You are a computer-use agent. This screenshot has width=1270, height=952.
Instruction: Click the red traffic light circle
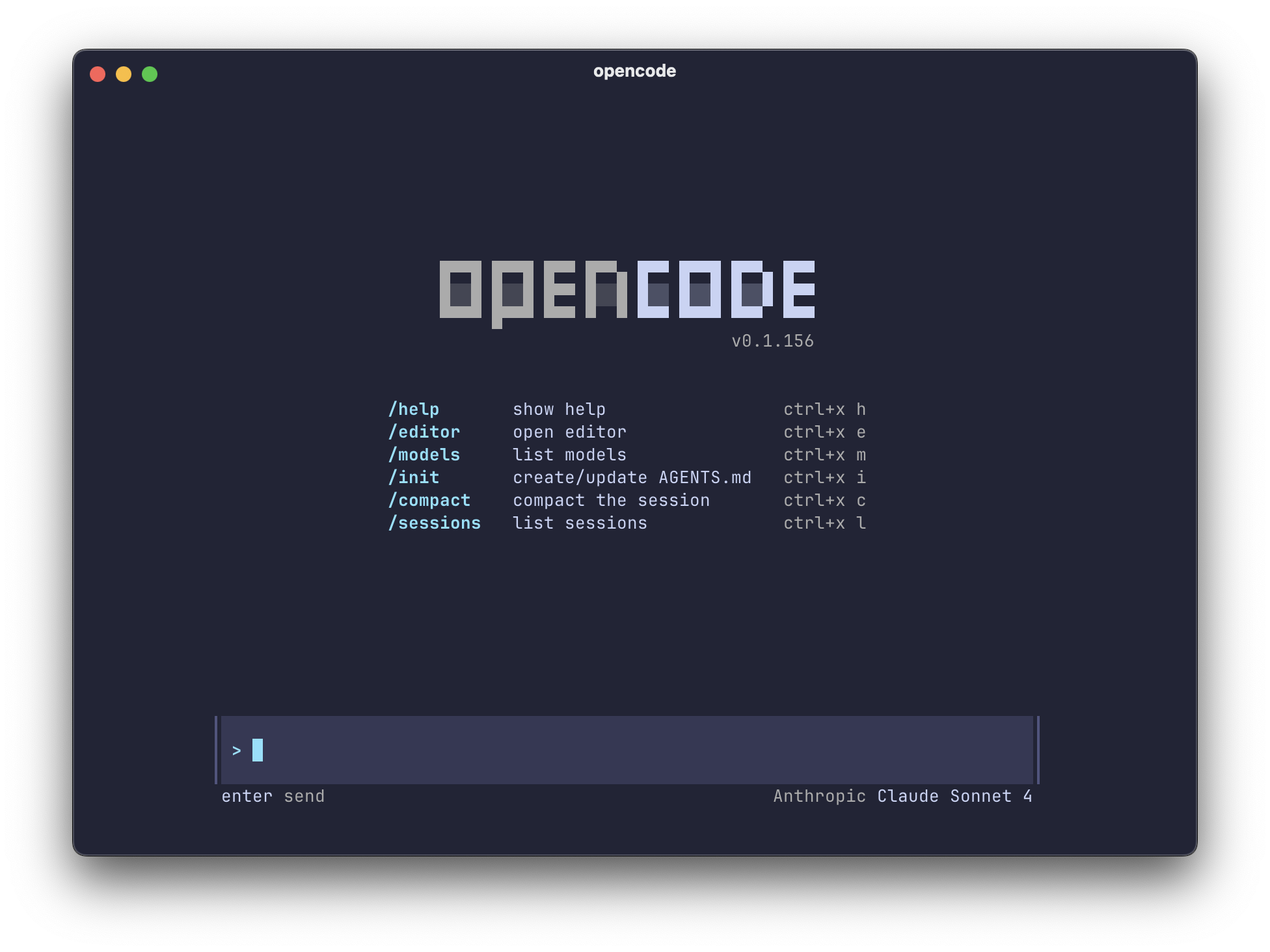(98, 74)
